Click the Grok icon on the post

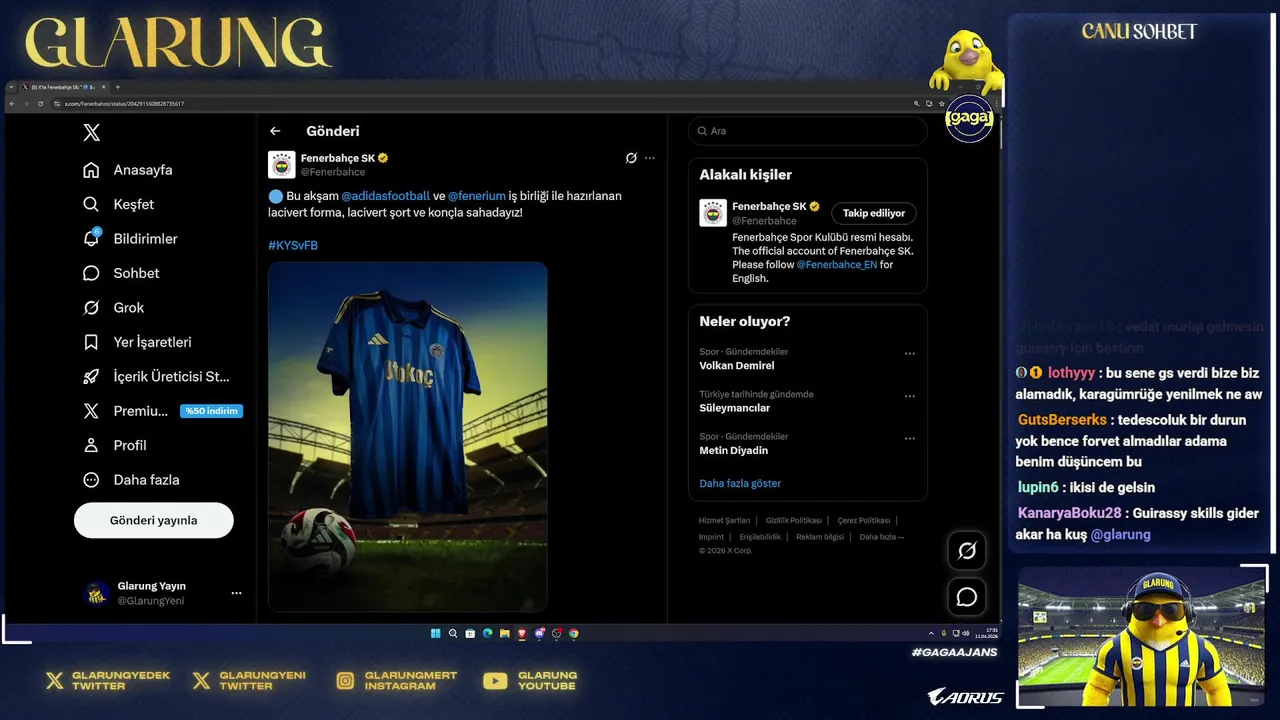(631, 158)
